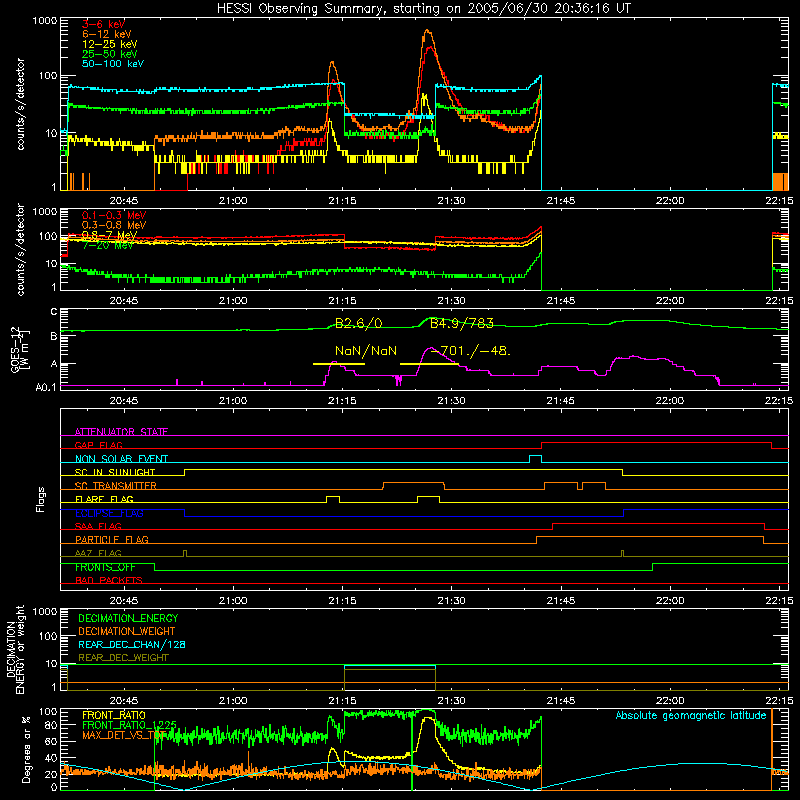Click the ATTENUATOR_STATE flag label
This screenshot has height=800, width=800.
pos(121,432)
